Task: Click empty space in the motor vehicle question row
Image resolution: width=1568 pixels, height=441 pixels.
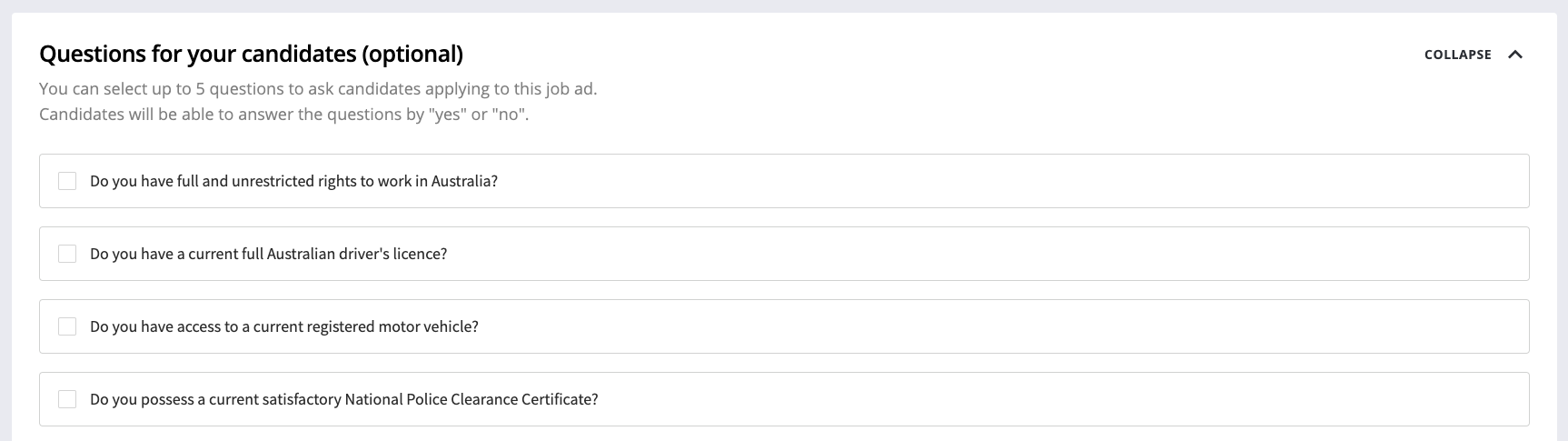Action: pyautogui.click(x=999, y=326)
